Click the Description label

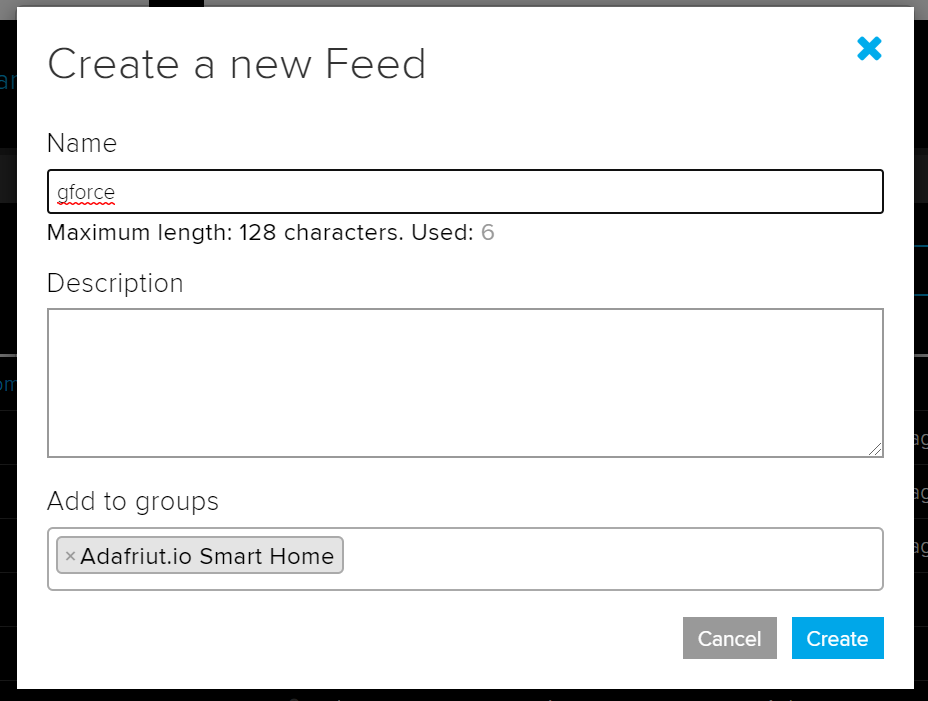point(115,283)
